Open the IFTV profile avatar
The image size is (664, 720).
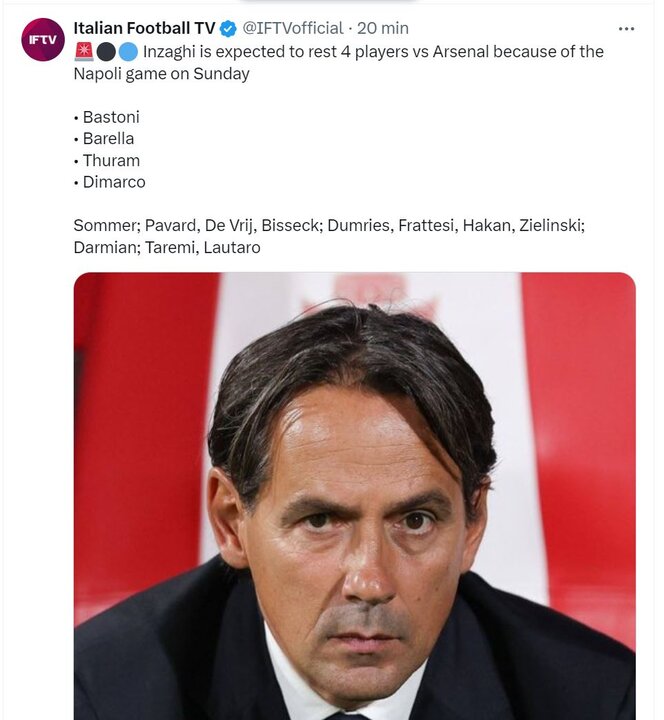[x=42, y=40]
